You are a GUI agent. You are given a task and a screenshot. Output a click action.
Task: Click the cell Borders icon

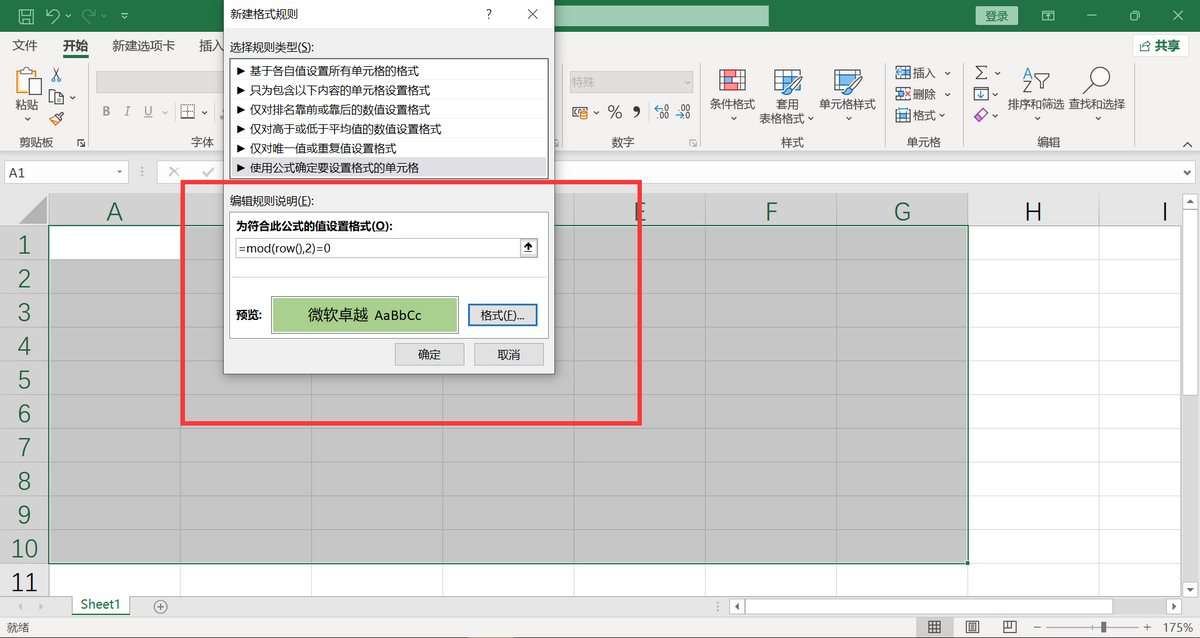[186, 112]
